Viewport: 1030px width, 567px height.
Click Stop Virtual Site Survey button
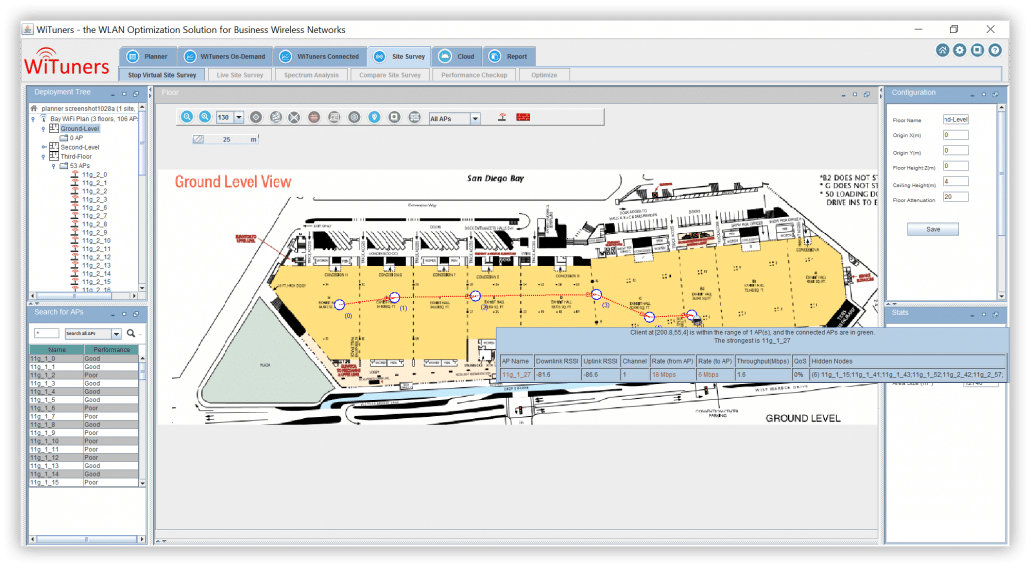click(162, 75)
